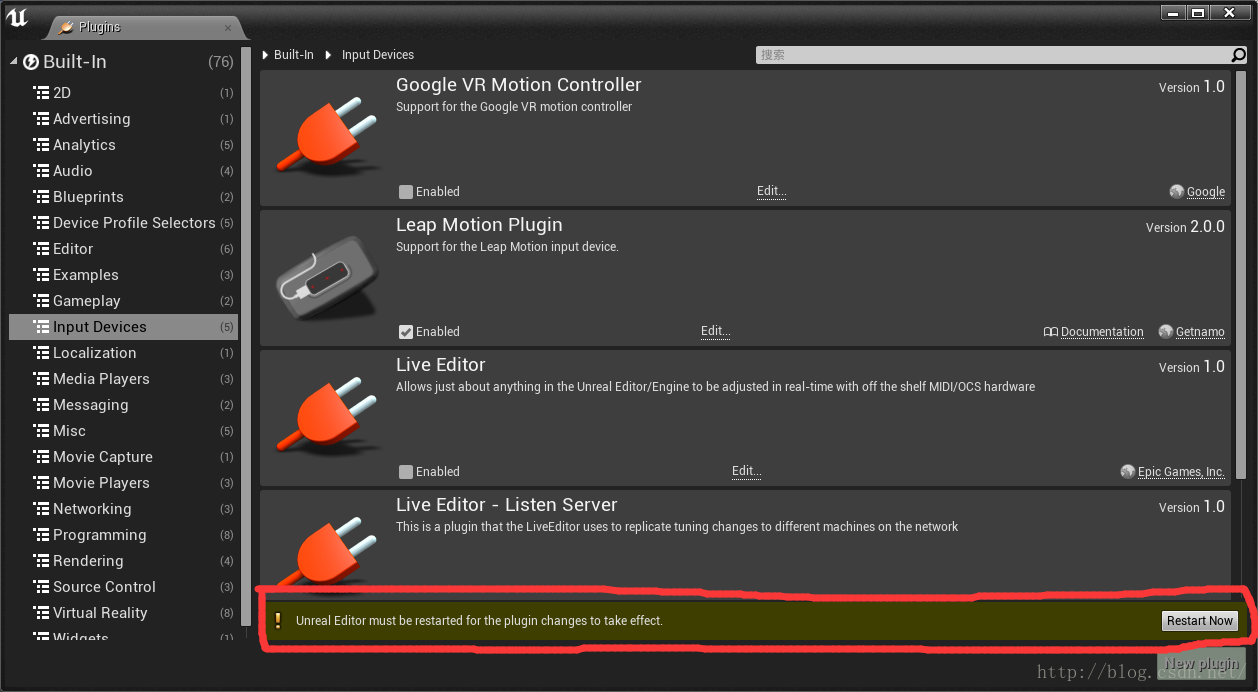Viewport: 1258px width, 692px height.
Task: Select the Messaging category
Action: tap(124, 405)
